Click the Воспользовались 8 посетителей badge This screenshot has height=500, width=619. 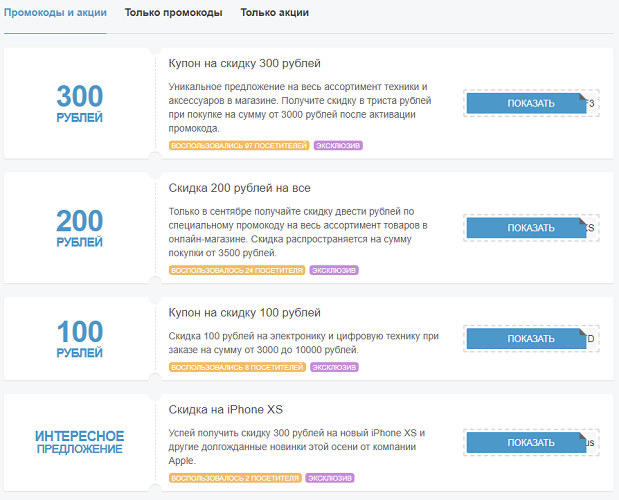point(237,367)
